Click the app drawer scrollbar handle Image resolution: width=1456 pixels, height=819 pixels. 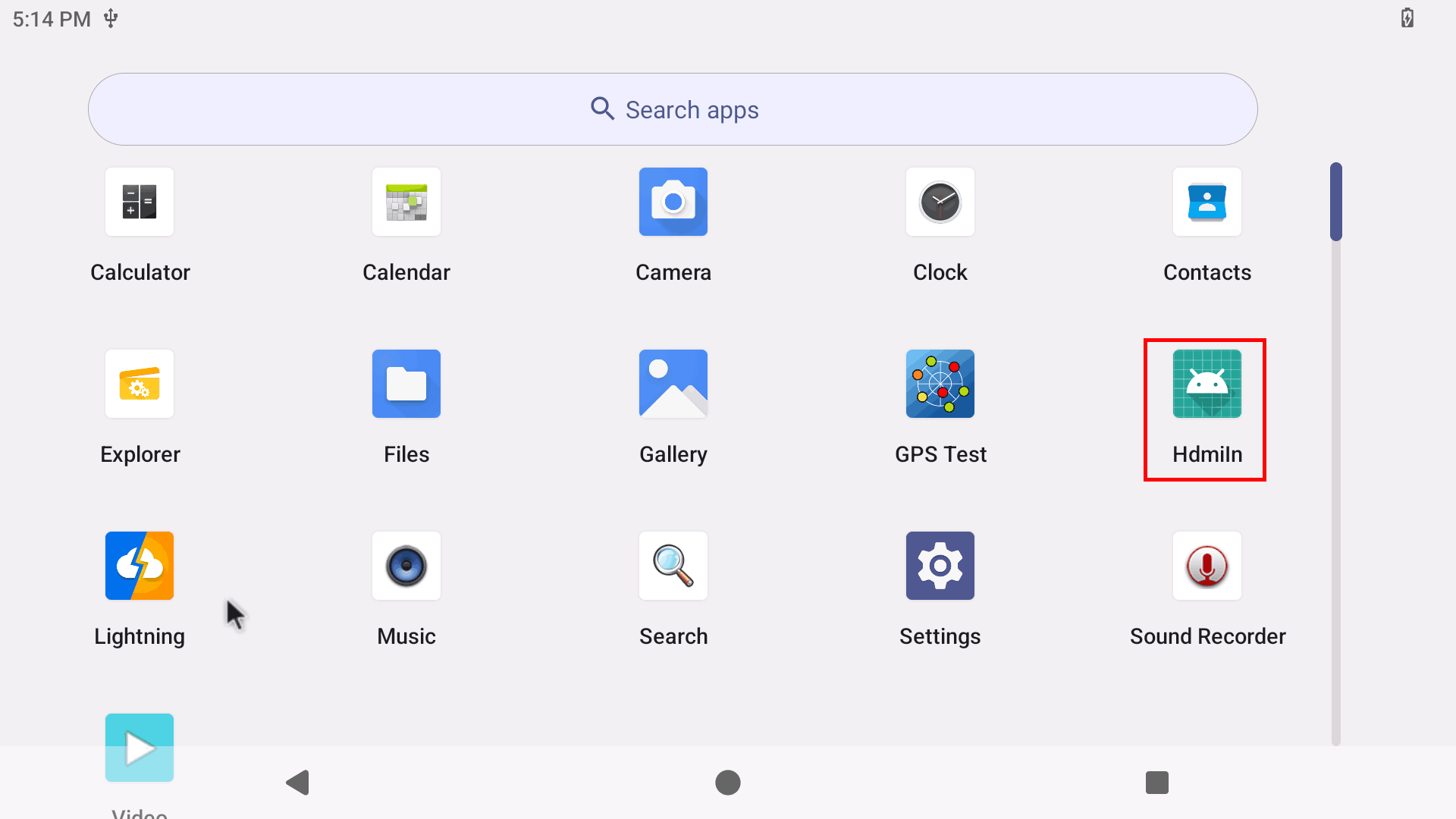1336,202
